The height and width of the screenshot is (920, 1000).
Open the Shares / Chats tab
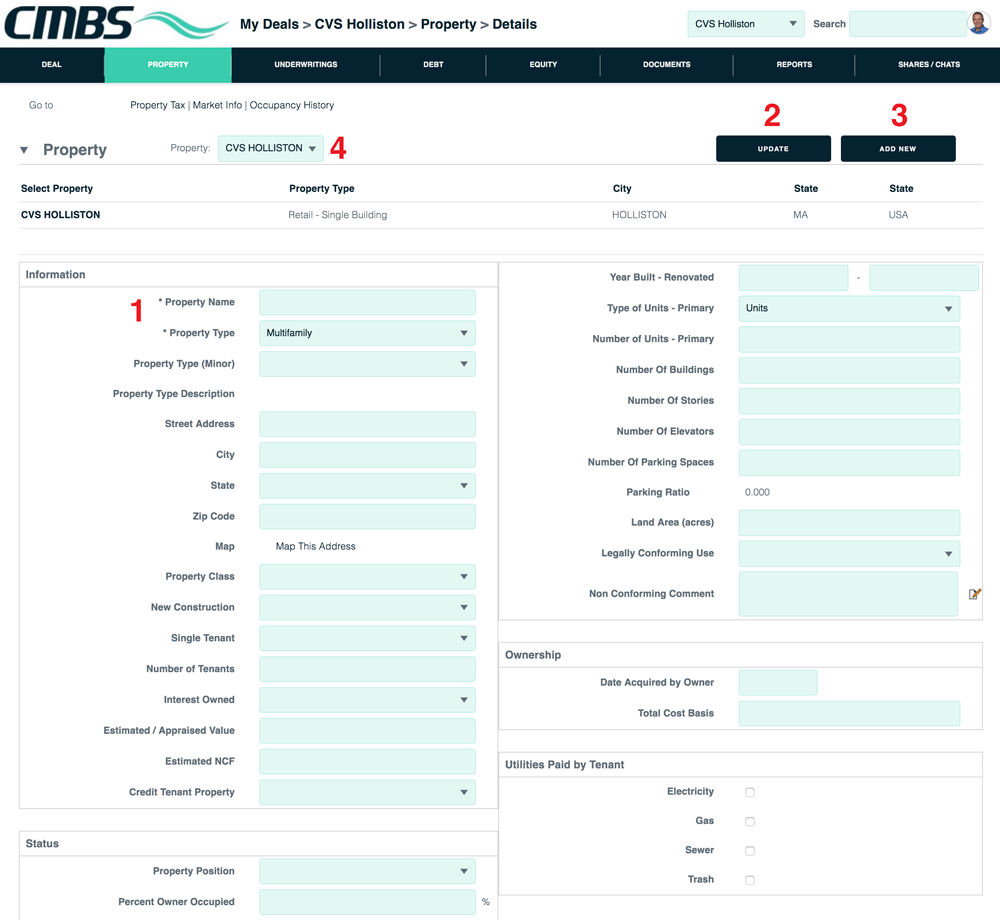[929, 64]
